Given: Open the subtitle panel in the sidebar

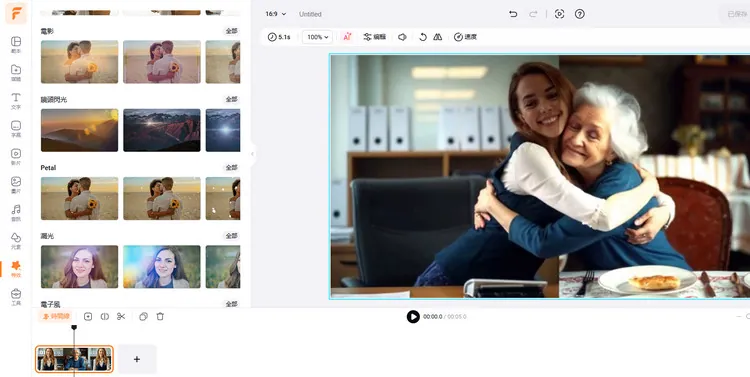Looking at the screenshot, I should tap(16, 129).
